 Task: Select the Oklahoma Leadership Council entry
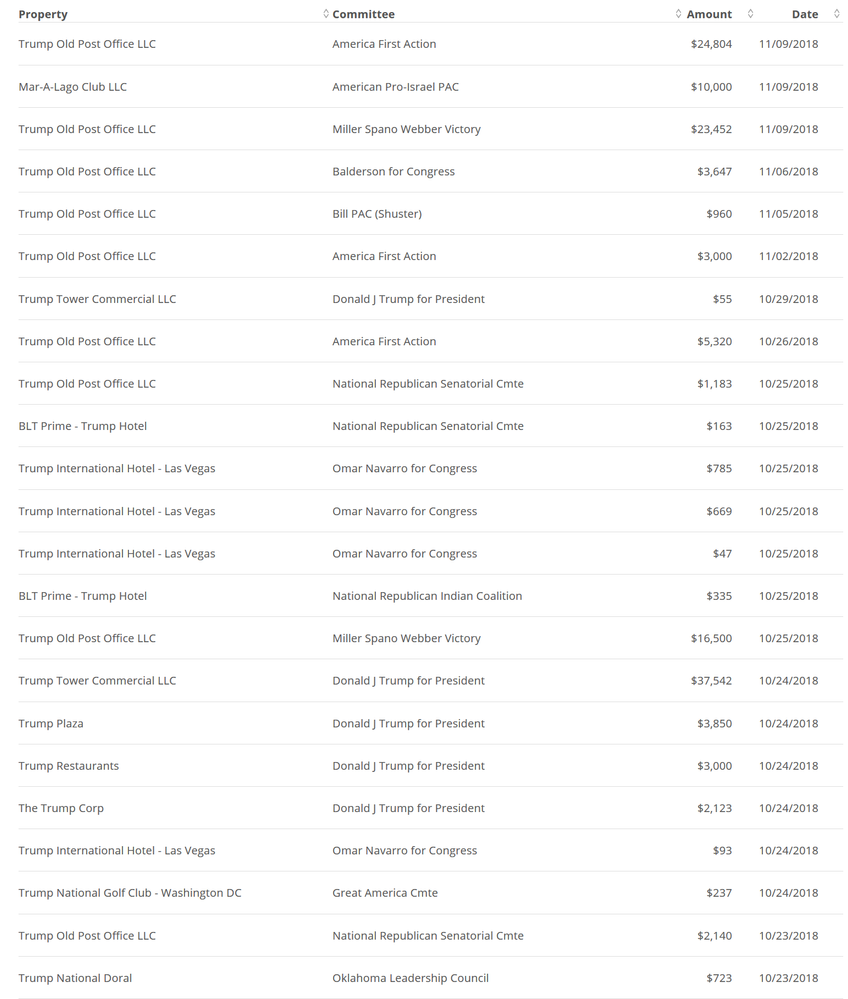pos(410,978)
